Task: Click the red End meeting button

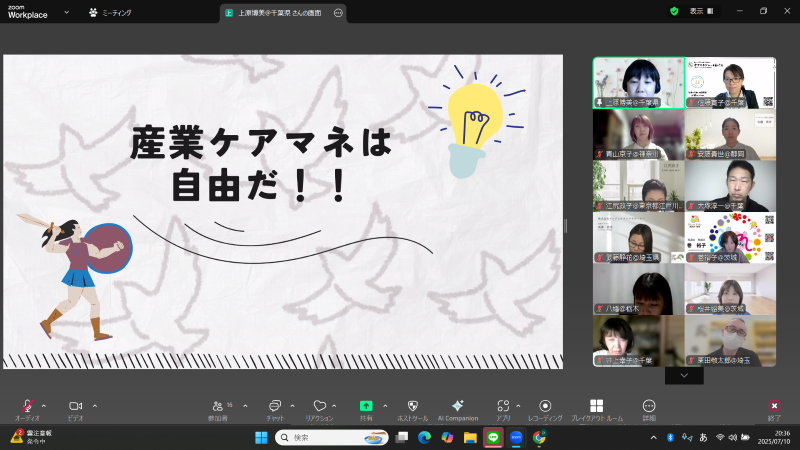Action: (x=773, y=406)
